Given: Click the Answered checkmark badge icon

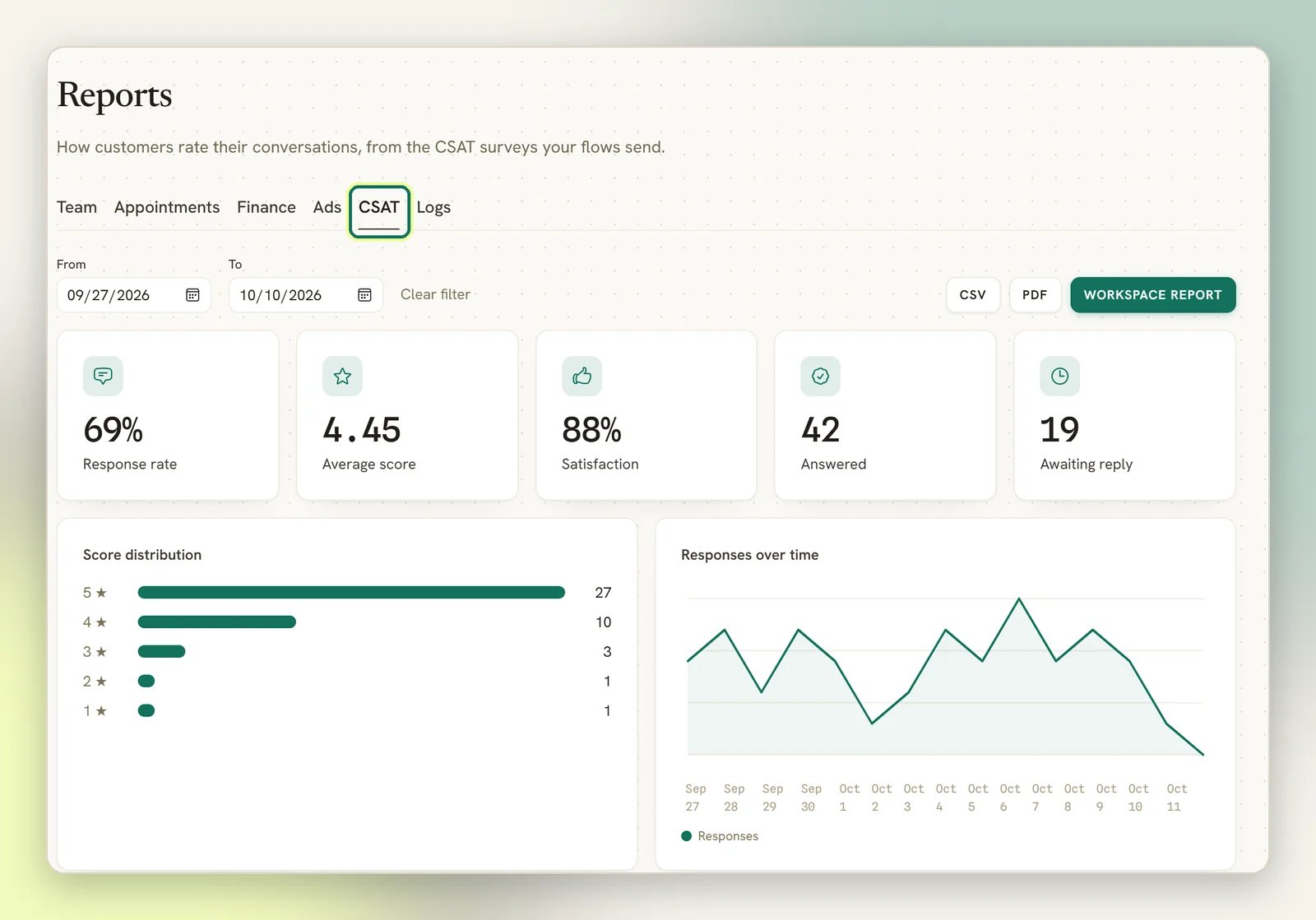Looking at the screenshot, I should point(820,376).
